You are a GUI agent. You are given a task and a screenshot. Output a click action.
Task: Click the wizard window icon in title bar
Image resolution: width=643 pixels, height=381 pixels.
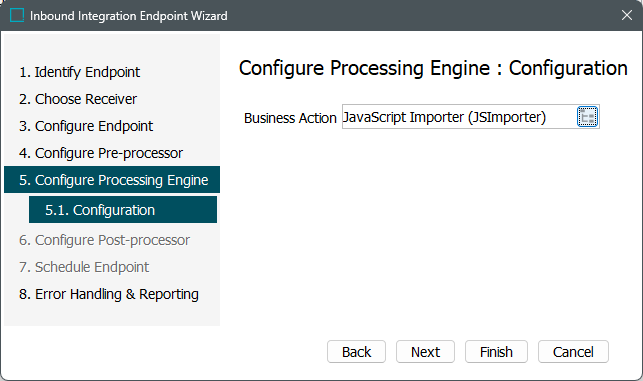[x=17, y=16]
